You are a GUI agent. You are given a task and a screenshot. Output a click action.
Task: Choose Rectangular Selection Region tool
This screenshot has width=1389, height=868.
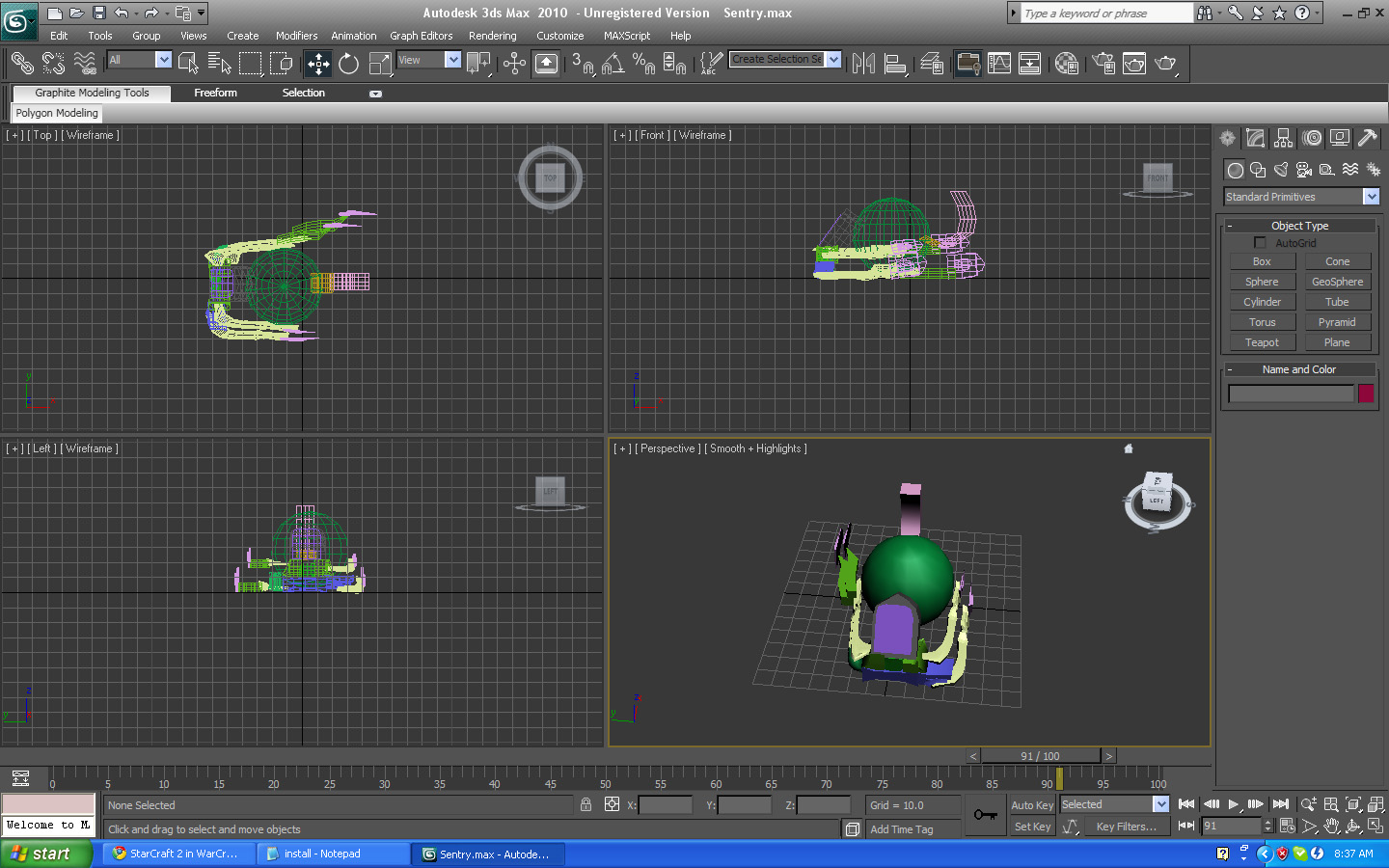[251, 64]
